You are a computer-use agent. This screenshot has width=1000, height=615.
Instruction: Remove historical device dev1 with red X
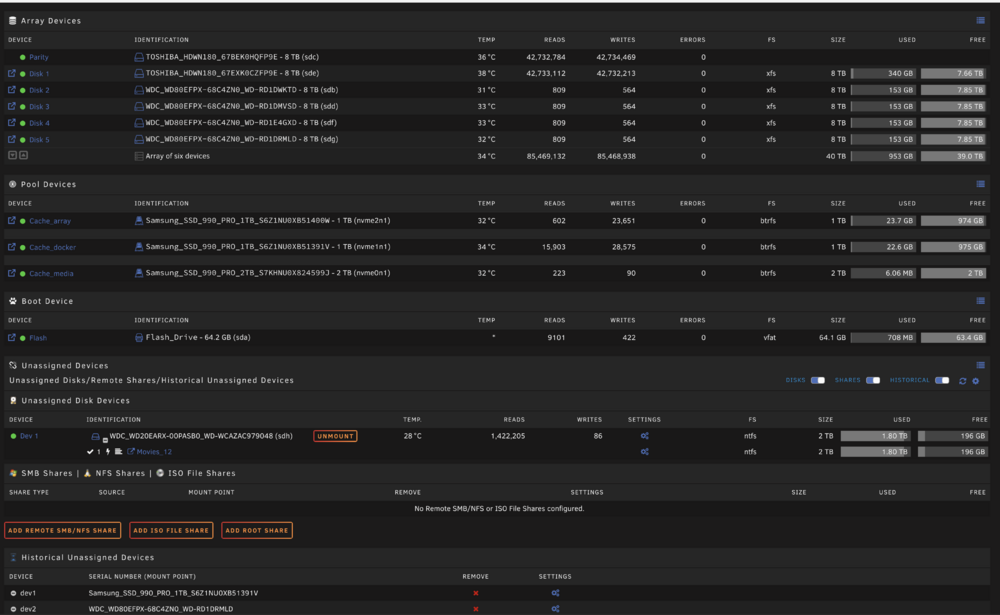476,593
